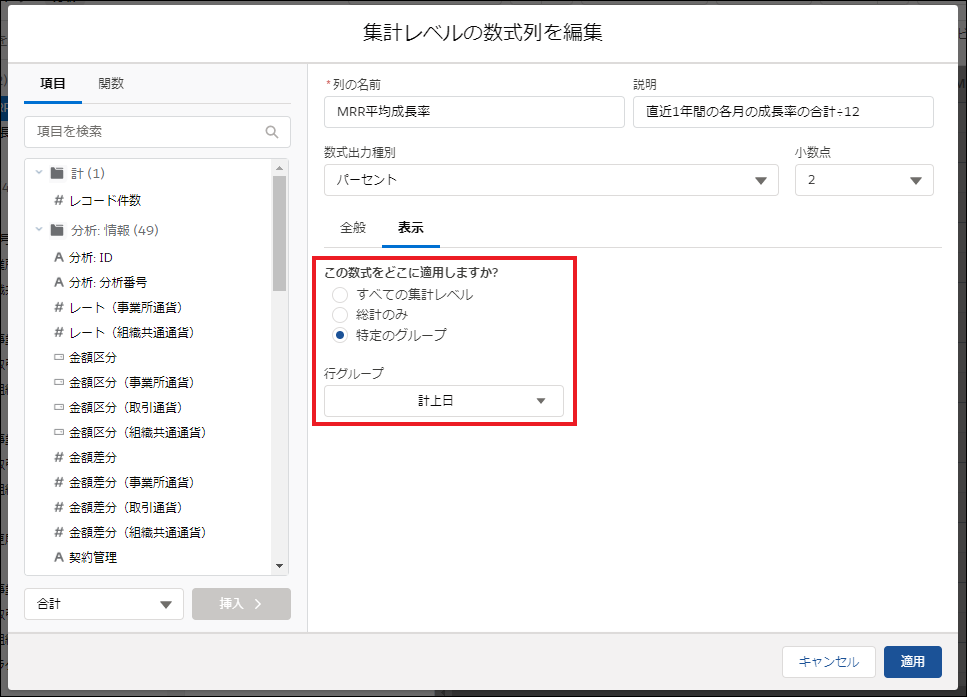
Task: Pick the 金額差分（事業所通貨） number field
Action: (130, 483)
